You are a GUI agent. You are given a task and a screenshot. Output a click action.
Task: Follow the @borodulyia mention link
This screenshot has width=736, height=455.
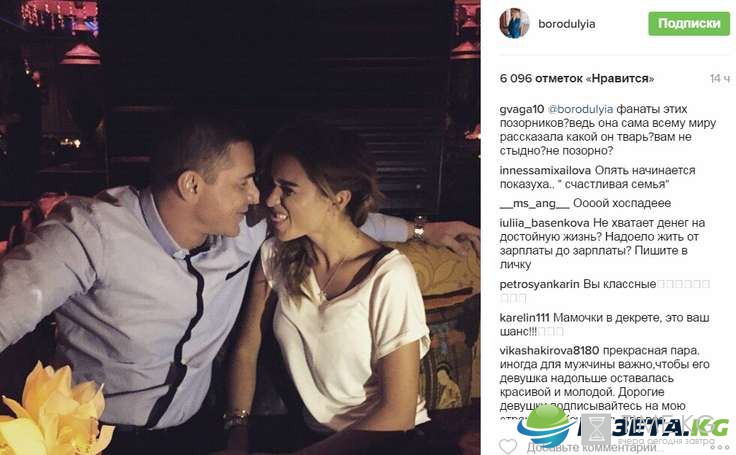581,109
